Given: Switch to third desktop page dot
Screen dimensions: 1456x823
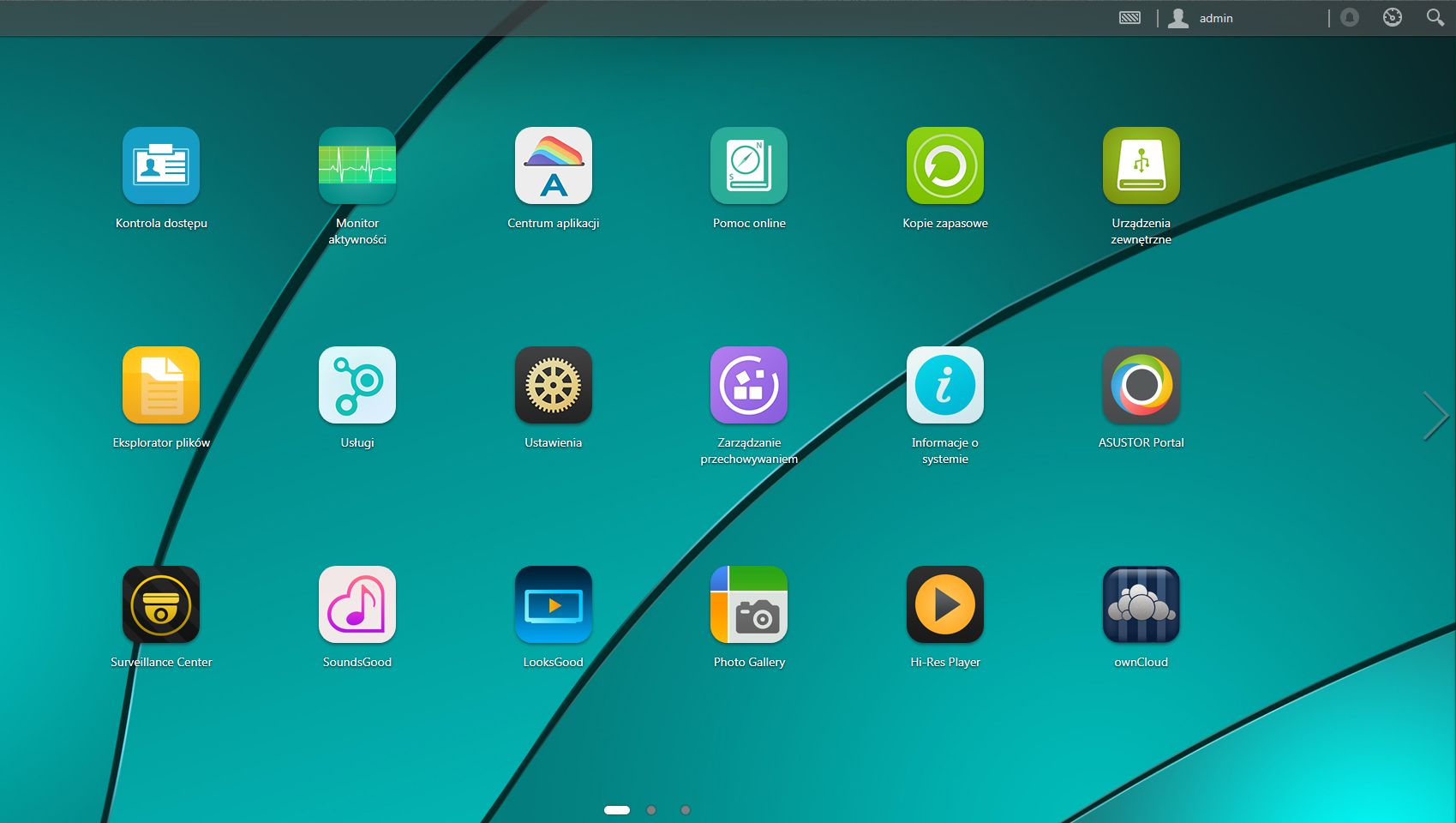Looking at the screenshot, I should [x=686, y=810].
